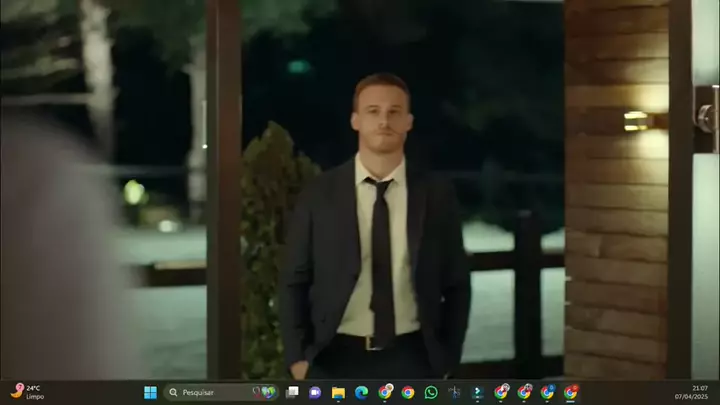Click the colorful search highlight image in Pesquisar box
The image size is (720, 405).
tap(266, 392)
